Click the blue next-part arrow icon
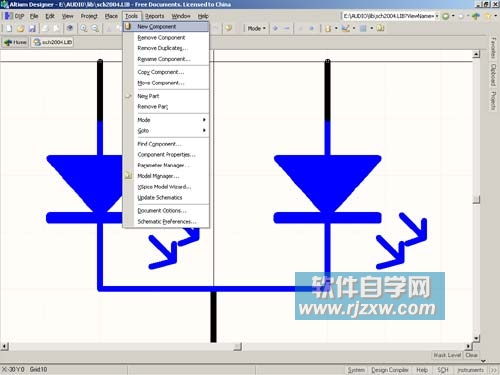 pos(275,29)
